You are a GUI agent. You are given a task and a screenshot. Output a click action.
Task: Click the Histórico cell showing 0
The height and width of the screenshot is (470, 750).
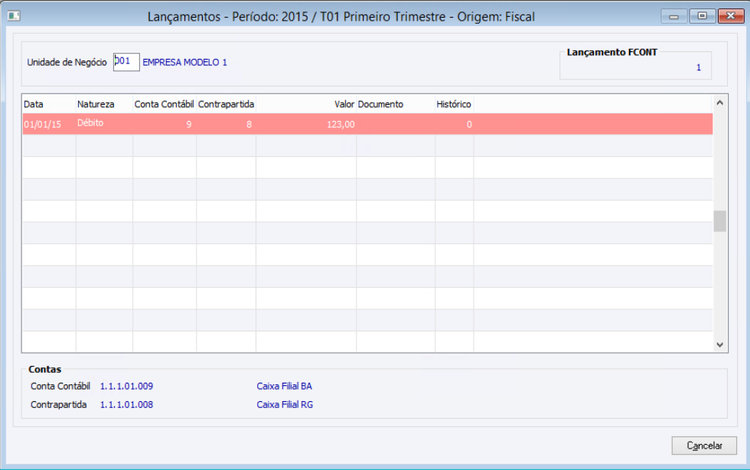tap(454, 124)
